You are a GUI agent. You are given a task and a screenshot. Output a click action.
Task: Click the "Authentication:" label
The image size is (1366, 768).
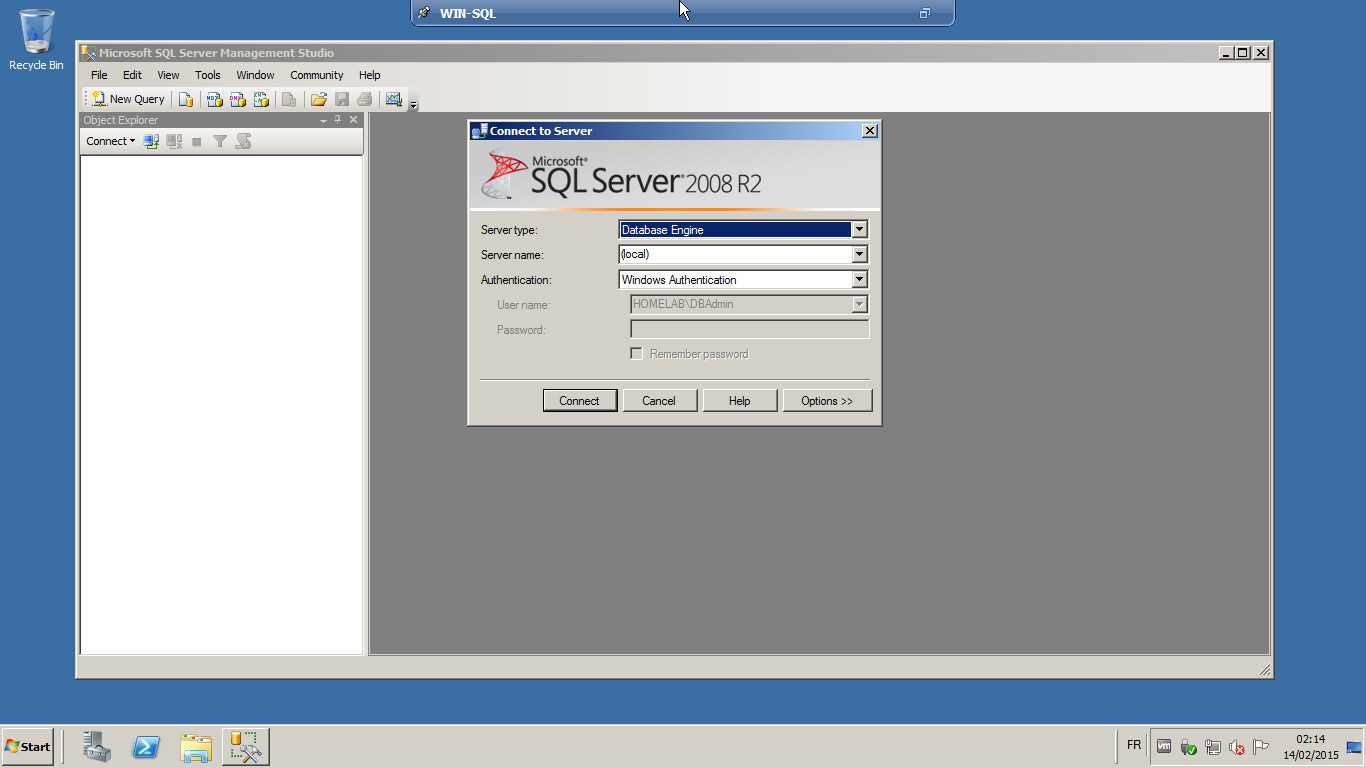click(x=516, y=281)
